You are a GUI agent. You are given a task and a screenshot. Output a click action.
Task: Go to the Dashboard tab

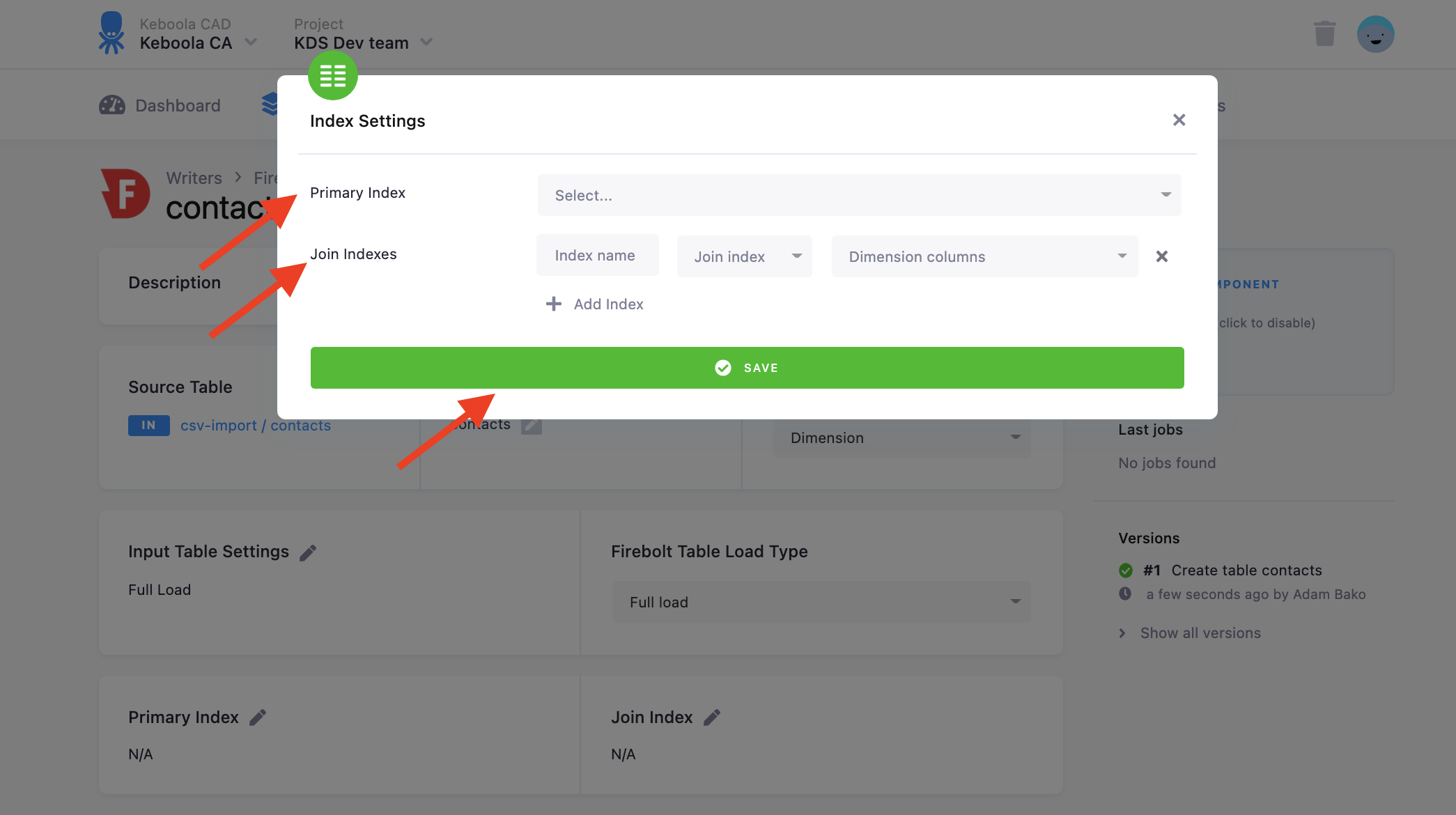(x=160, y=105)
